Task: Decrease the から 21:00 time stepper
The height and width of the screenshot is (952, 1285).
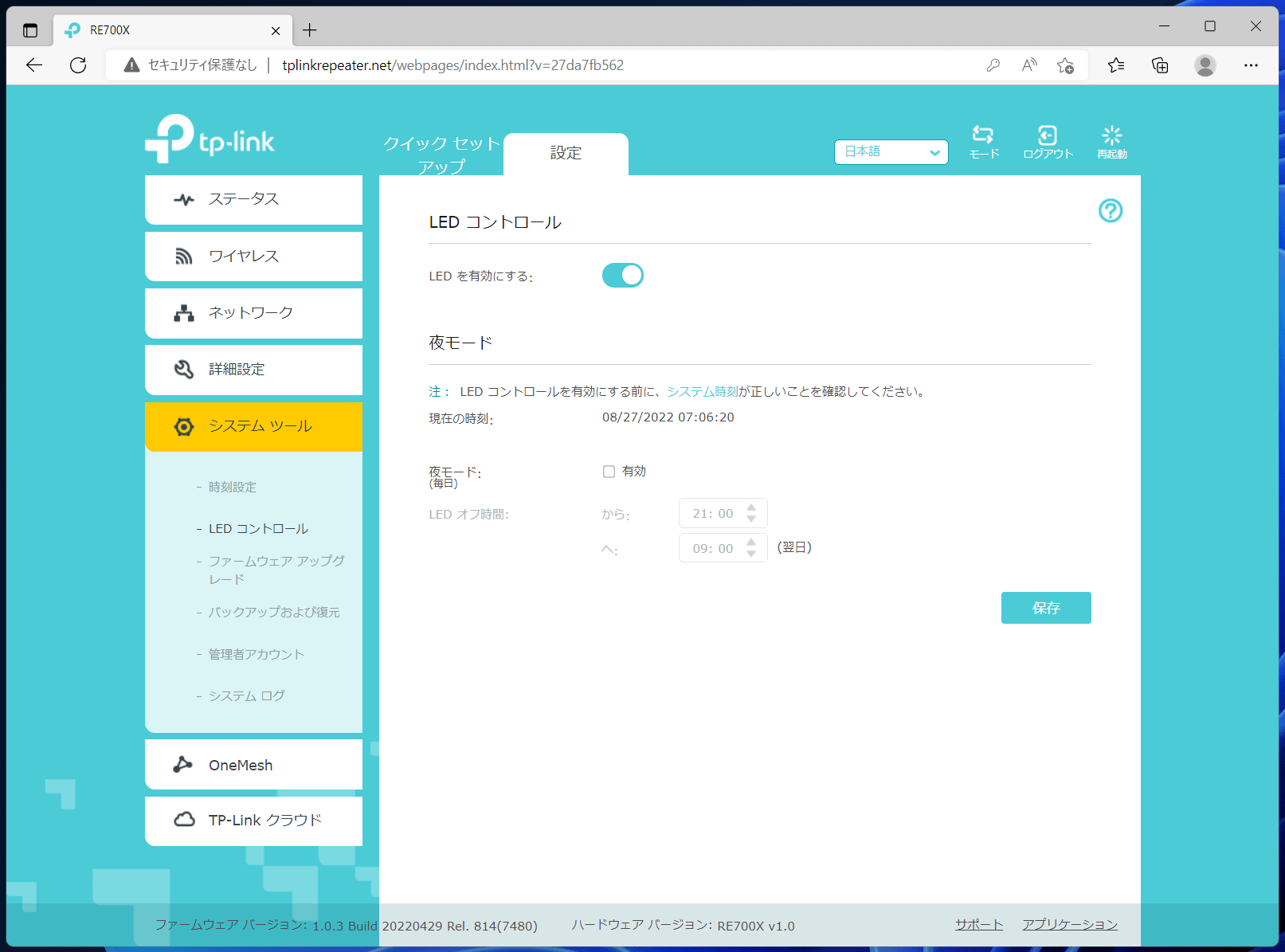Action: [x=750, y=519]
